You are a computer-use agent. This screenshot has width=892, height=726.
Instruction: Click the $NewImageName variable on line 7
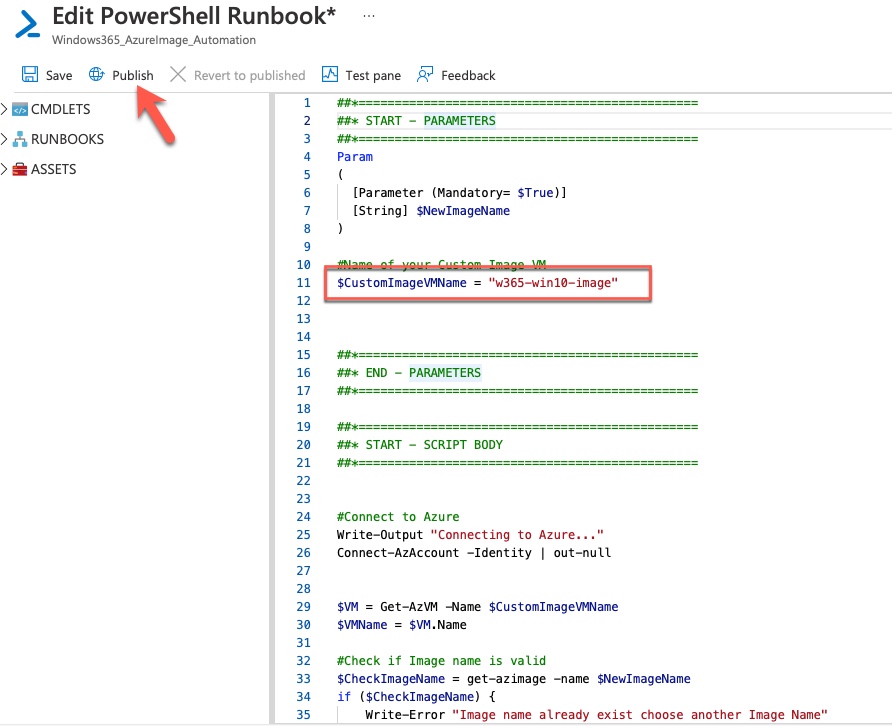pyautogui.click(x=463, y=211)
